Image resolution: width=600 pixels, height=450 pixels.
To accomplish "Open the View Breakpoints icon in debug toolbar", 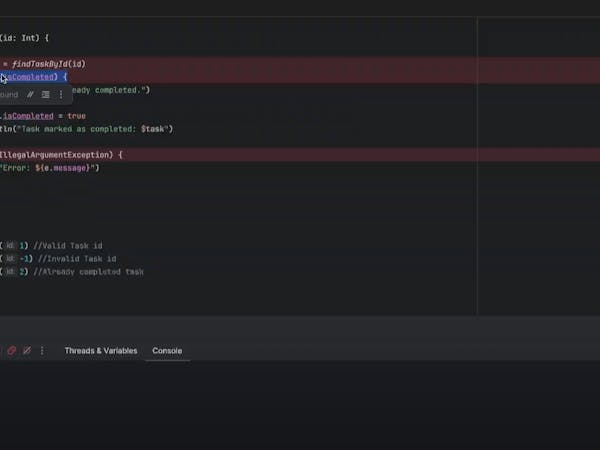I will [11, 351].
